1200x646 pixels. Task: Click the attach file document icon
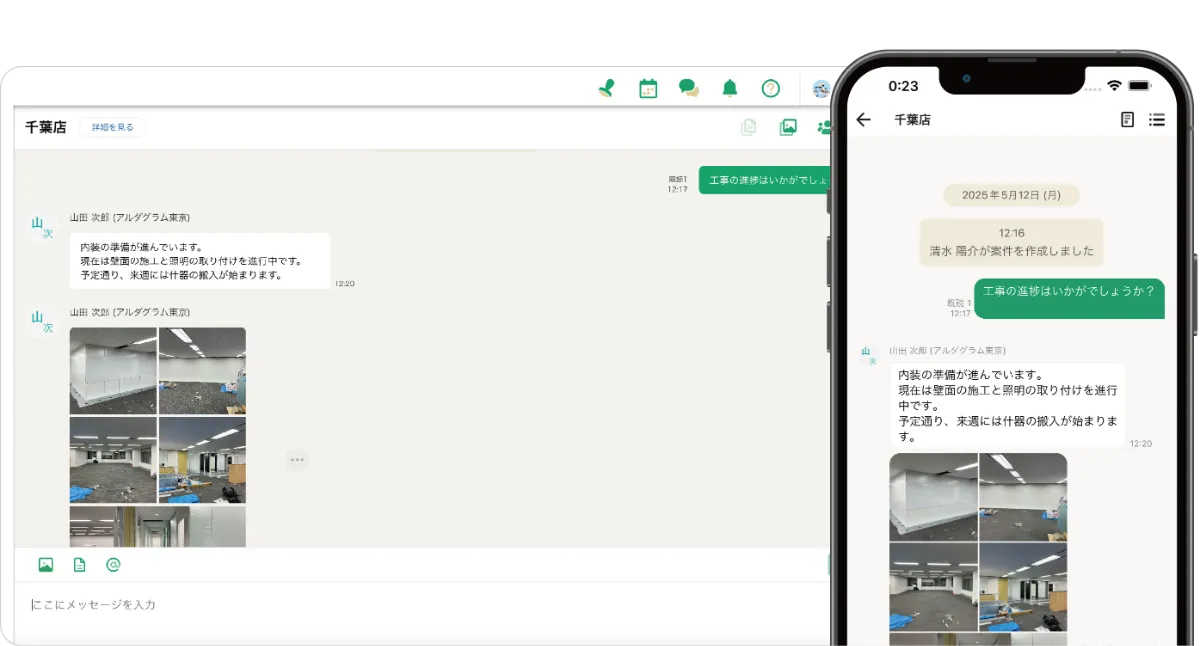pyautogui.click(x=79, y=565)
